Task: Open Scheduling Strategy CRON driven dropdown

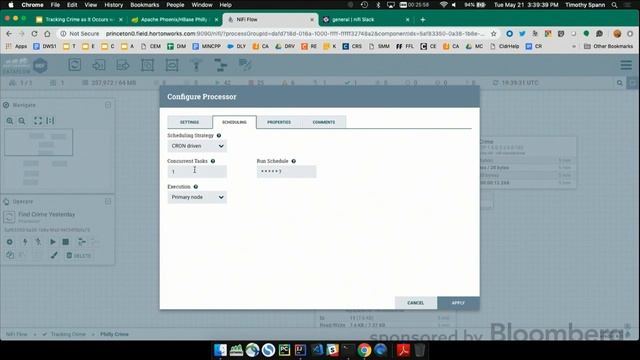Action: click(197, 146)
